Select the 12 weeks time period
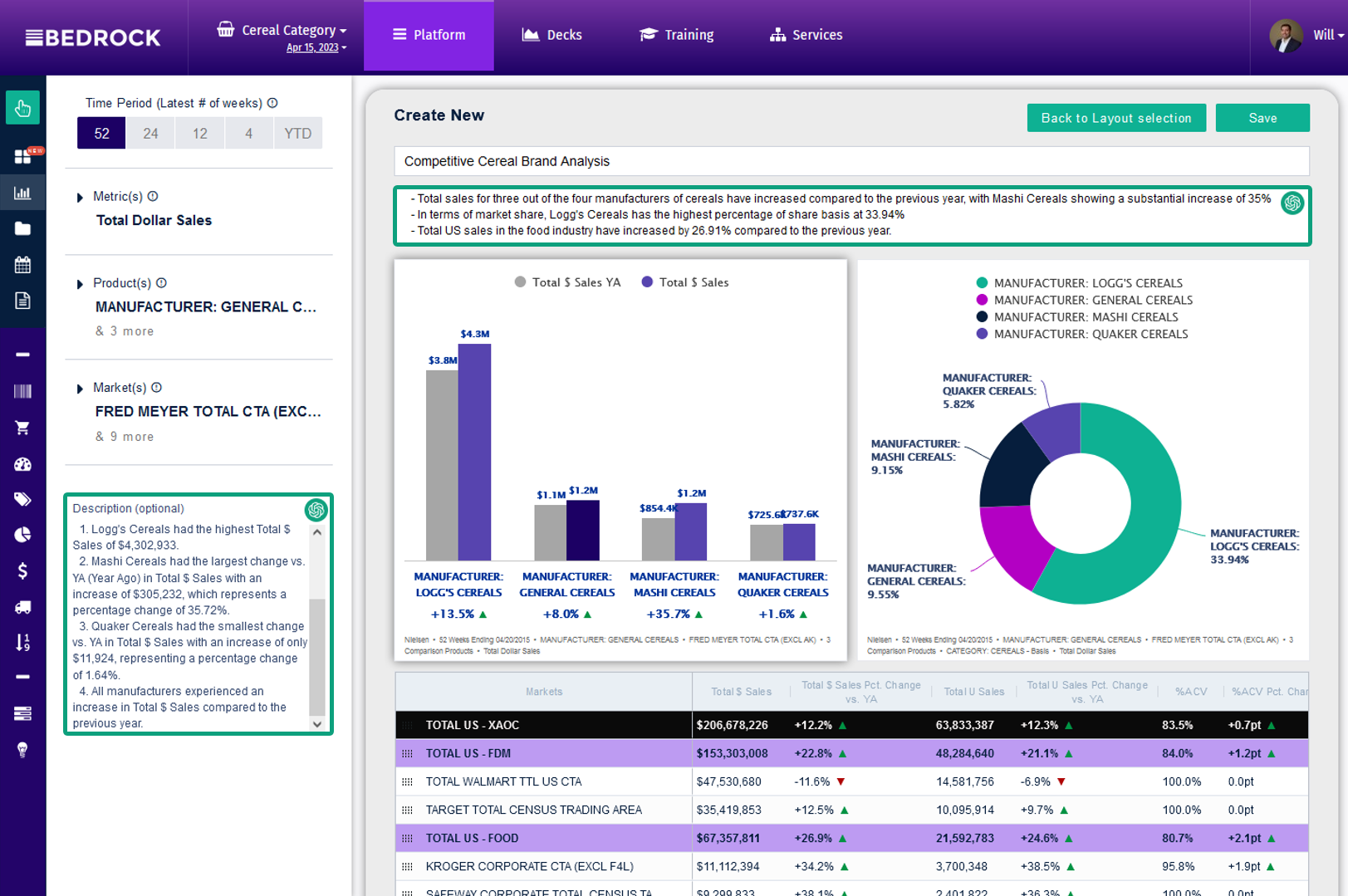Image resolution: width=1348 pixels, height=896 pixels. point(199,134)
